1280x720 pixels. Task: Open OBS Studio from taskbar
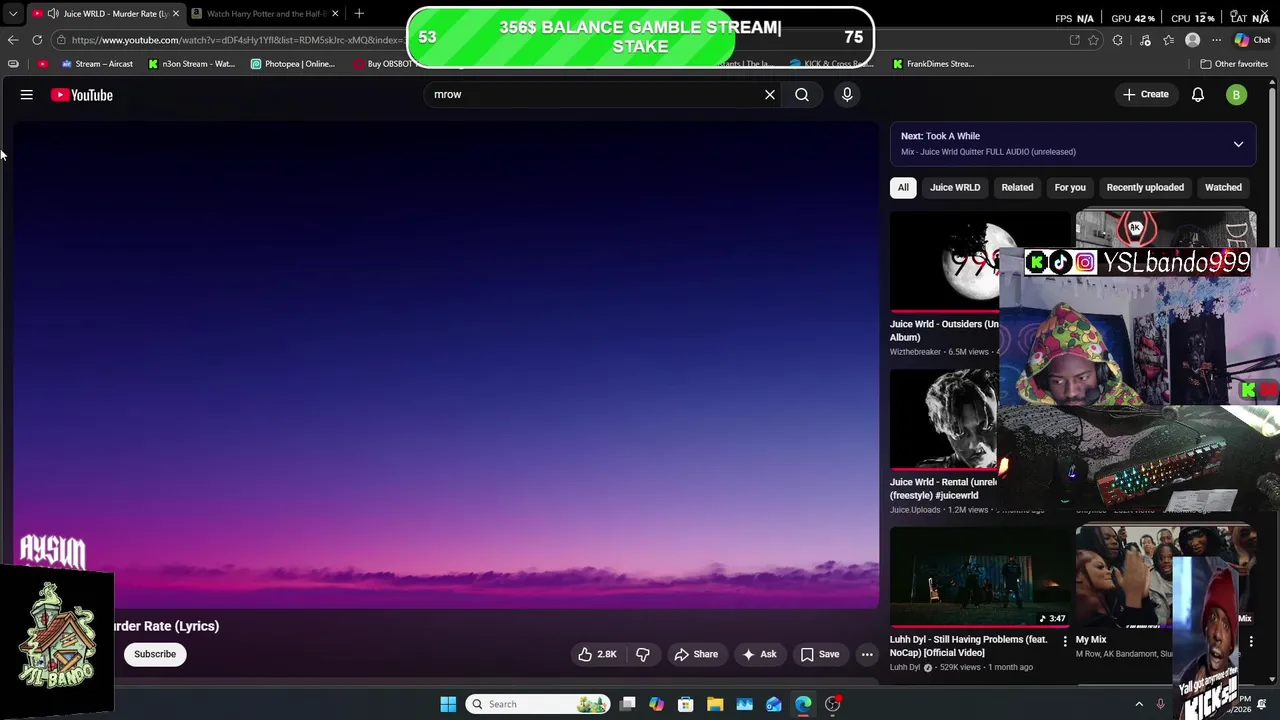pyautogui.click(x=833, y=704)
